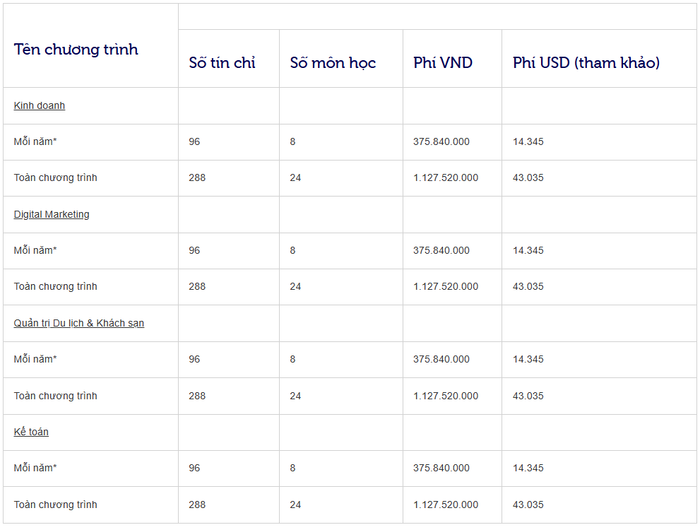
Task: Open the Kinh doanh program link
Action: tap(39, 105)
